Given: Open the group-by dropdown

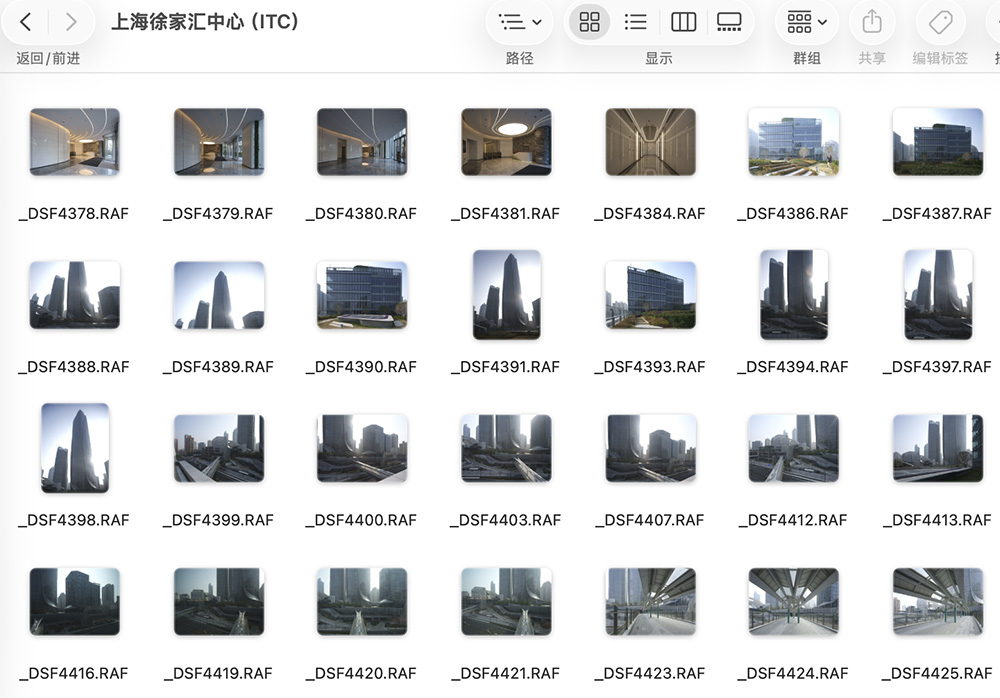Looking at the screenshot, I should pos(807,22).
